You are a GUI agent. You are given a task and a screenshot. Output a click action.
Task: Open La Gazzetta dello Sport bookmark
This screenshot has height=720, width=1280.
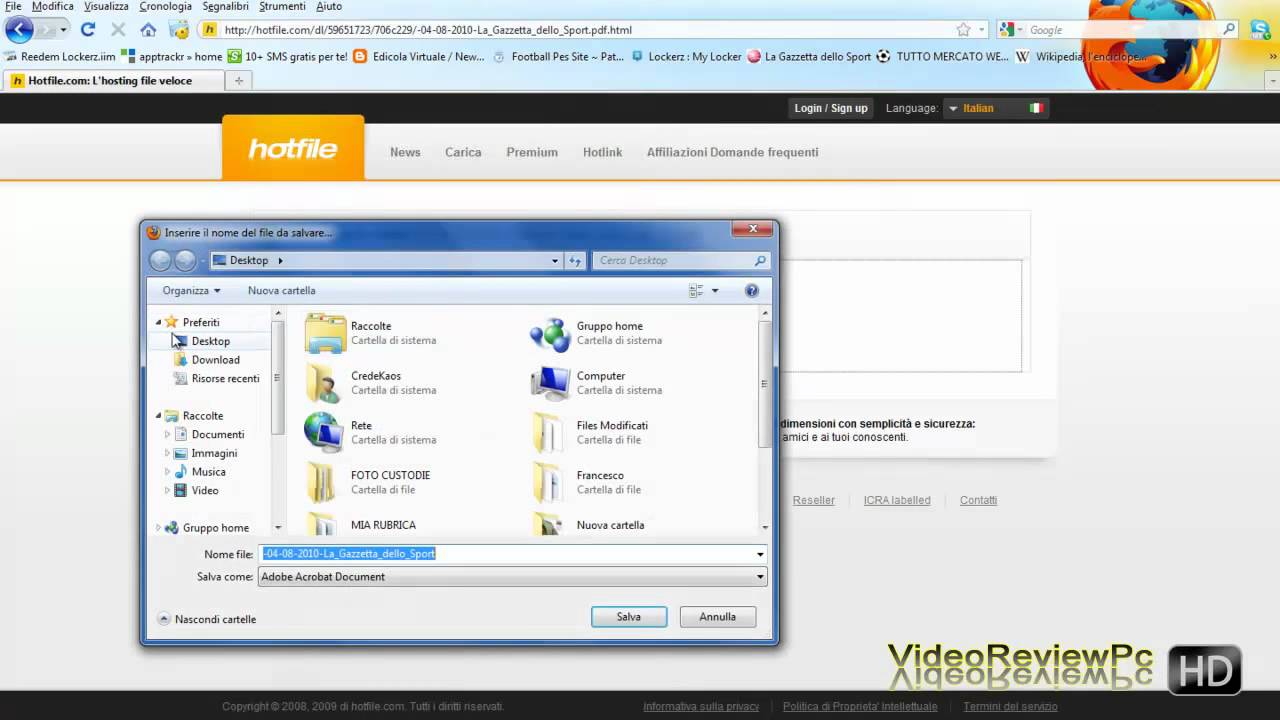coord(809,57)
